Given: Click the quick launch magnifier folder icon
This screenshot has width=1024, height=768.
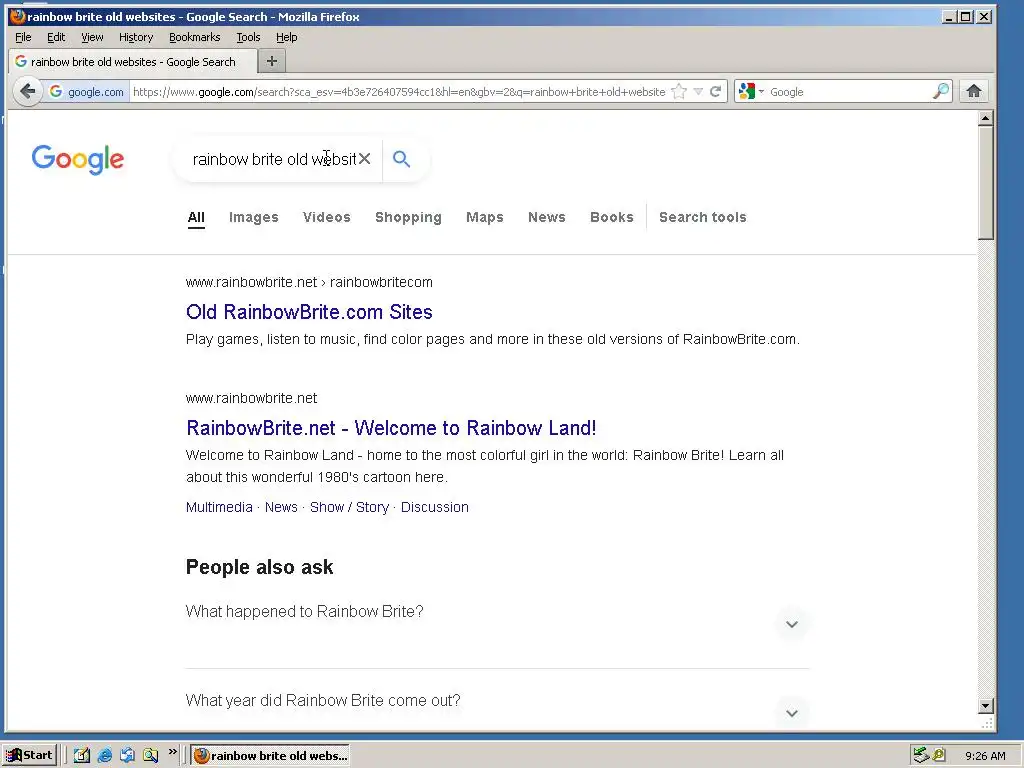Looking at the screenshot, I should coord(150,756).
